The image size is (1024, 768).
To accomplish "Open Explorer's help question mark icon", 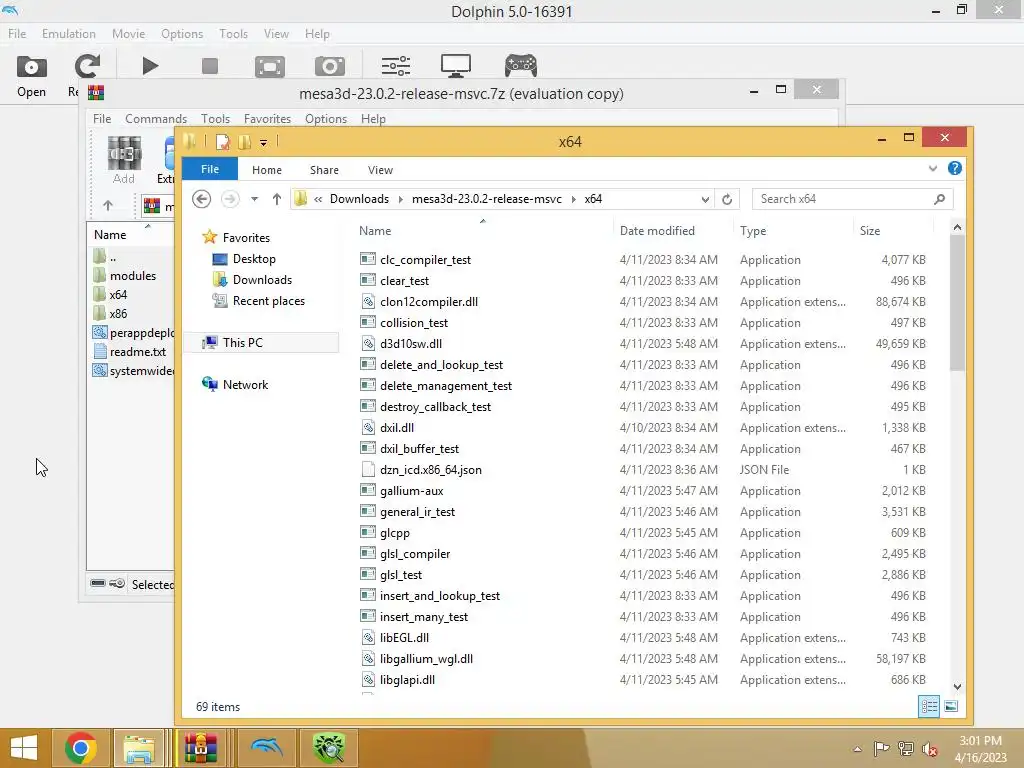I will coord(954,168).
